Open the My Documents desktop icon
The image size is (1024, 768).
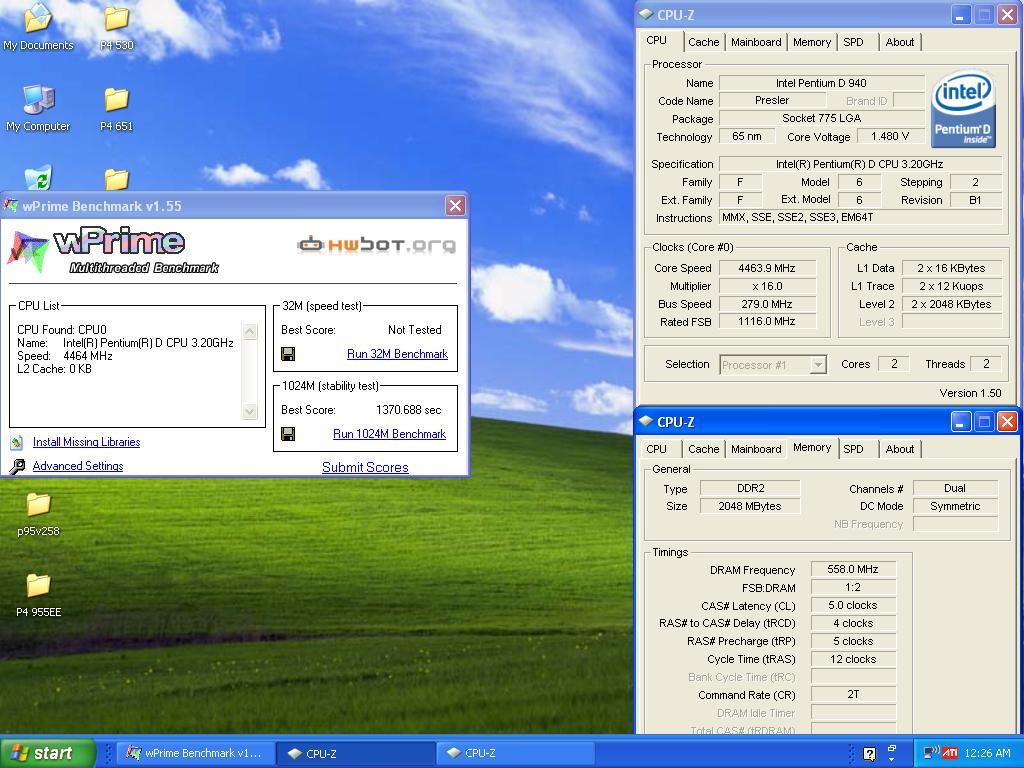tap(39, 27)
